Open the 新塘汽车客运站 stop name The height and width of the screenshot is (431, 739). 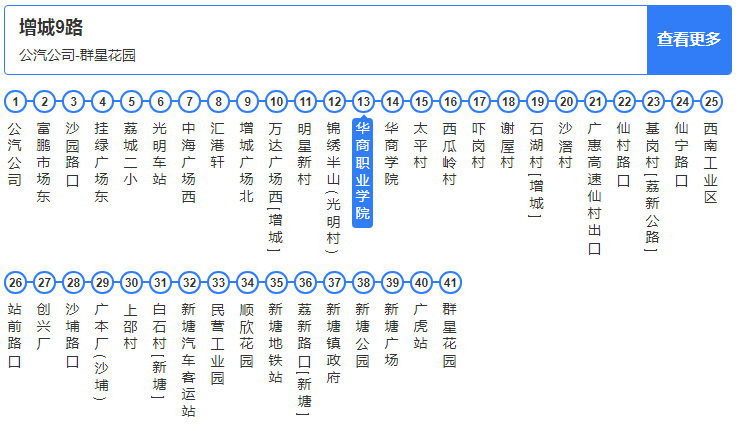point(189,360)
